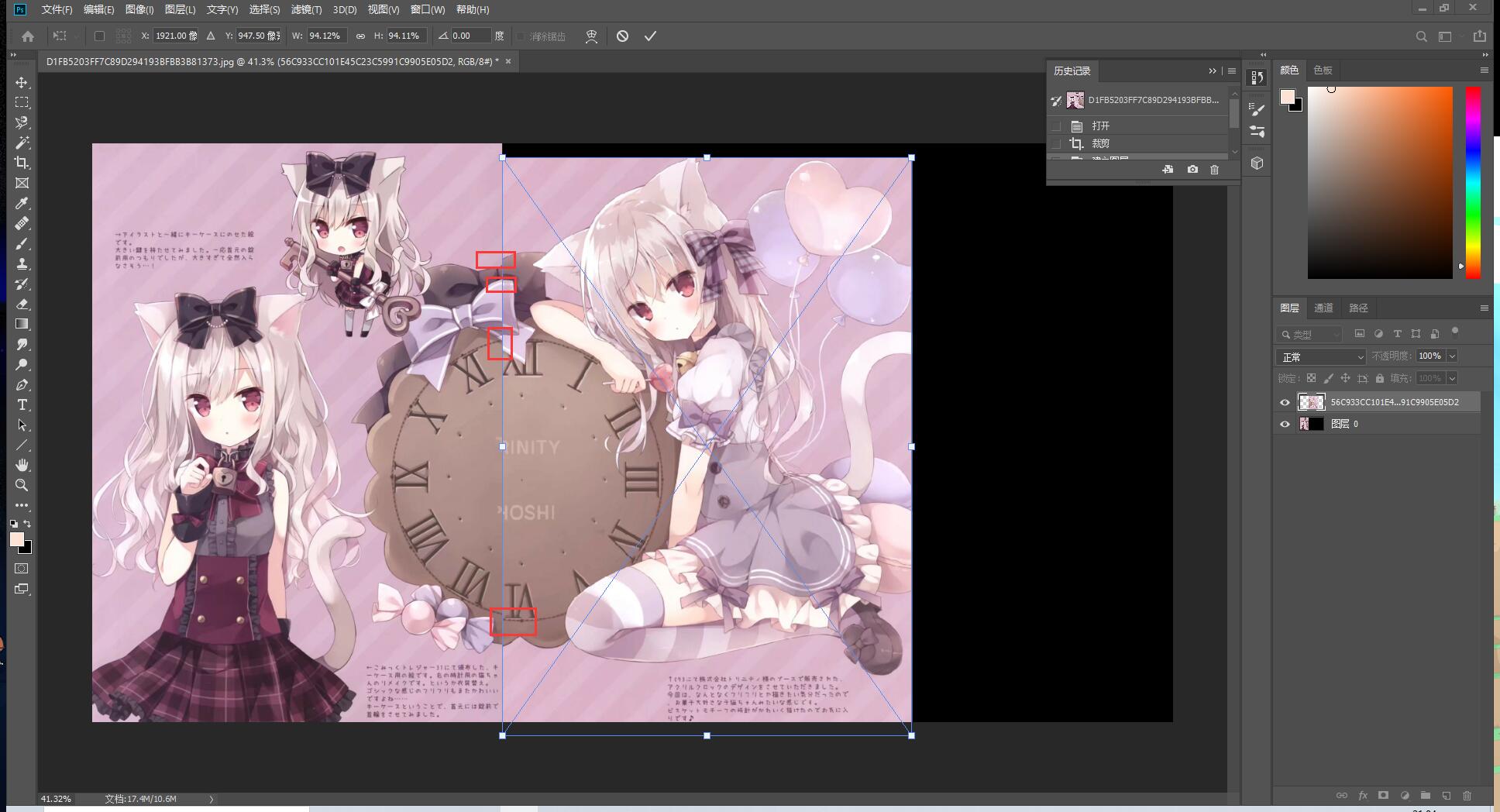Toggle maintain aspect ratio link icon
Screen dimensions: 1500x812
pyautogui.click(x=360, y=36)
